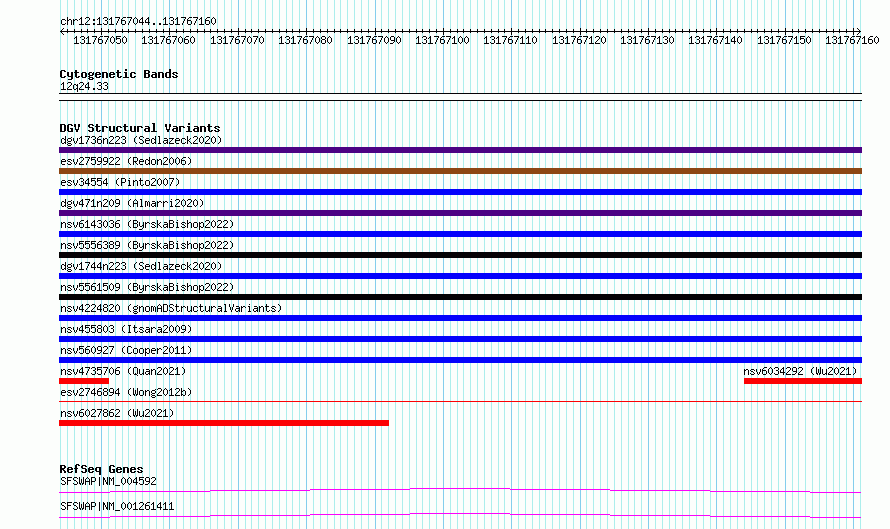
Task: Click the Cytogenetic Bands track heading
Action: coord(119,74)
